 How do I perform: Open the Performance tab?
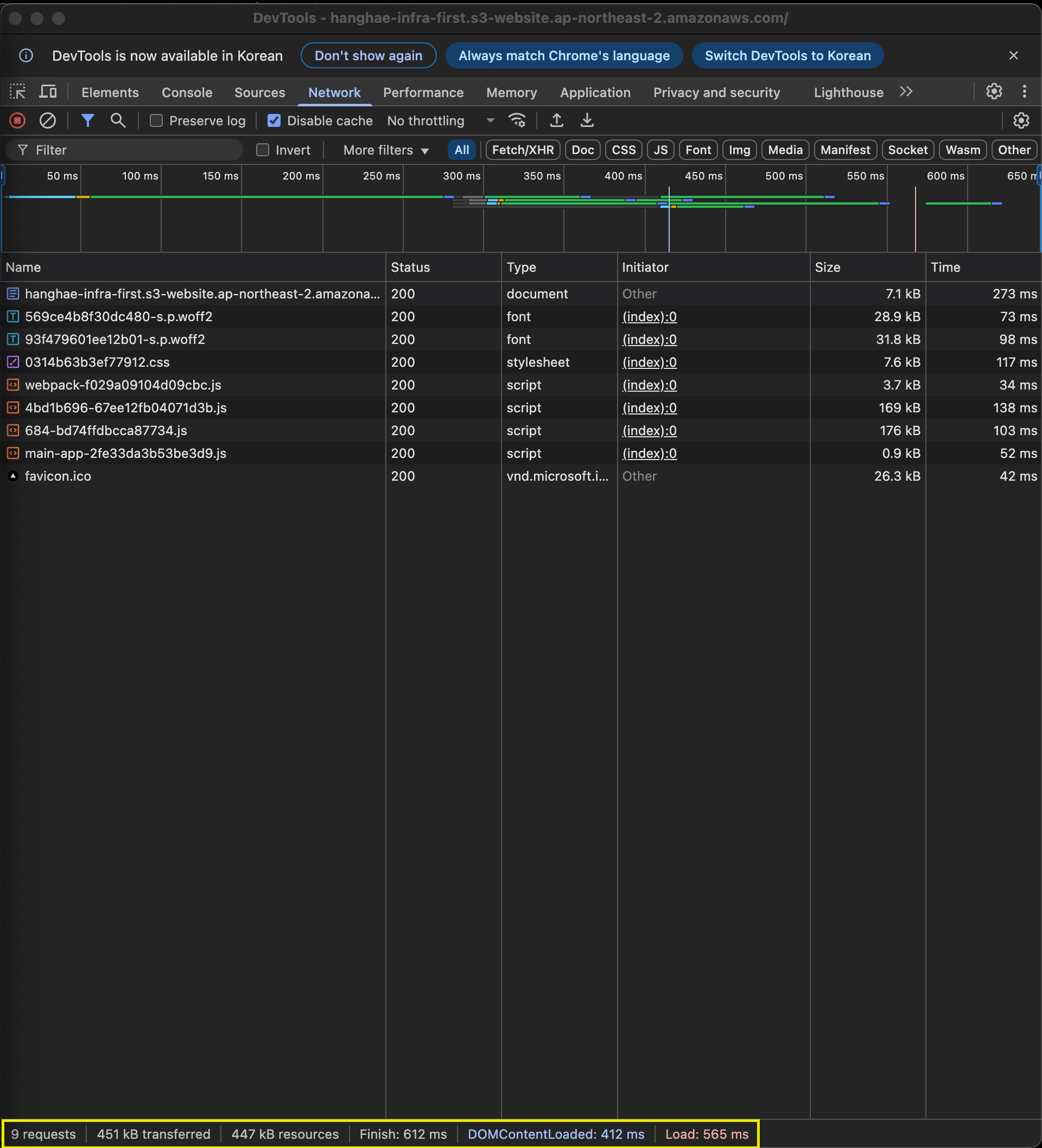pos(423,92)
